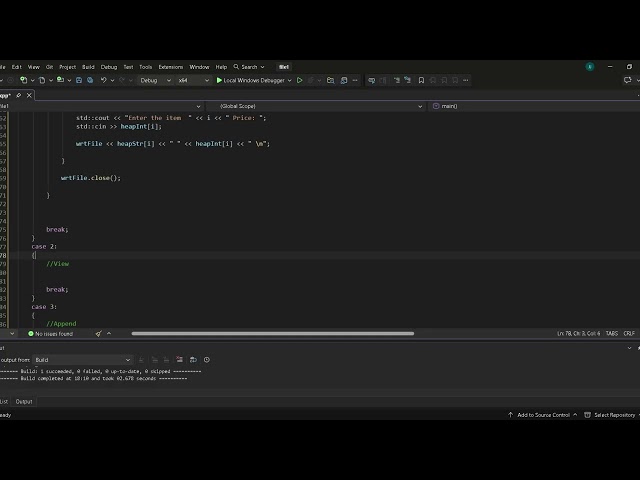Viewport: 640px width, 480px height.
Task: Expand the code cleanup profile caret
Action: (109, 334)
